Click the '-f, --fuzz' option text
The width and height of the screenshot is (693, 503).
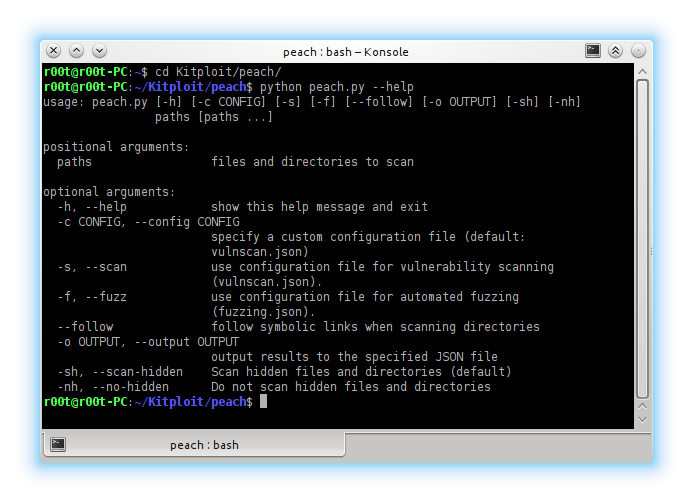(x=92, y=297)
